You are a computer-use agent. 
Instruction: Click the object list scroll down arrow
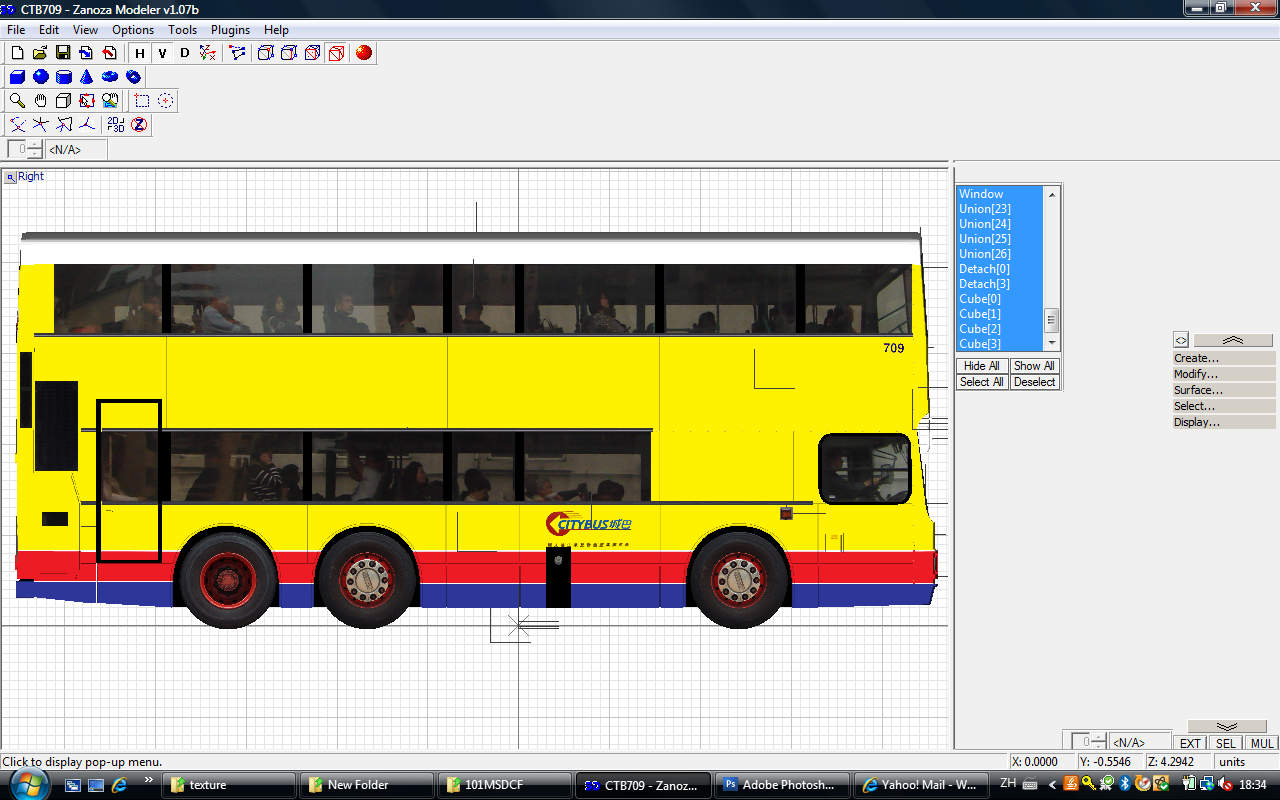1051,345
